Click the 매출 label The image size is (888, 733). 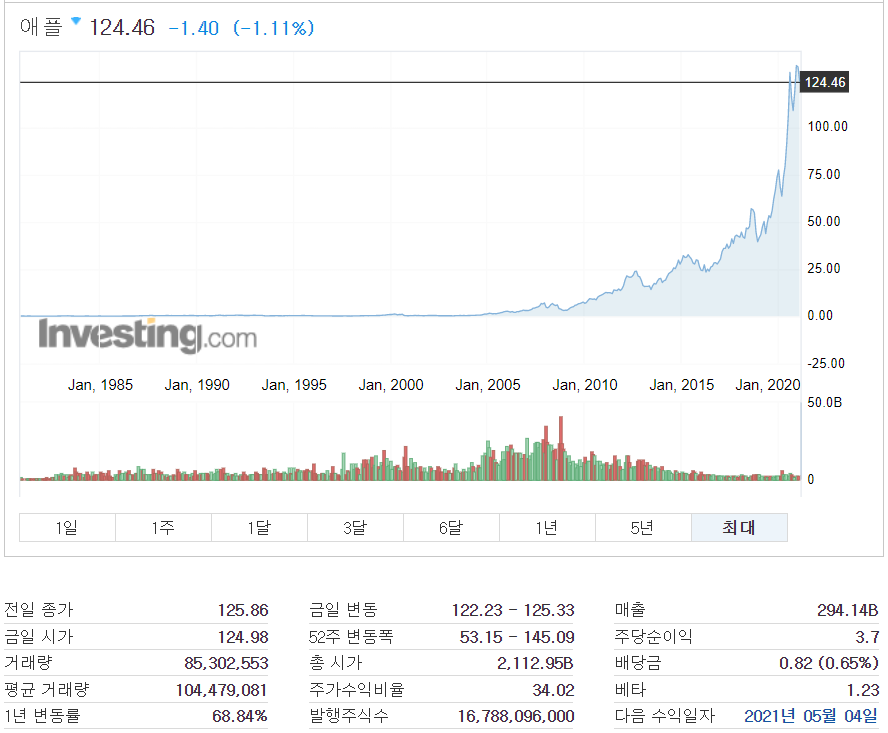pyautogui.click(x=630, y=610)
